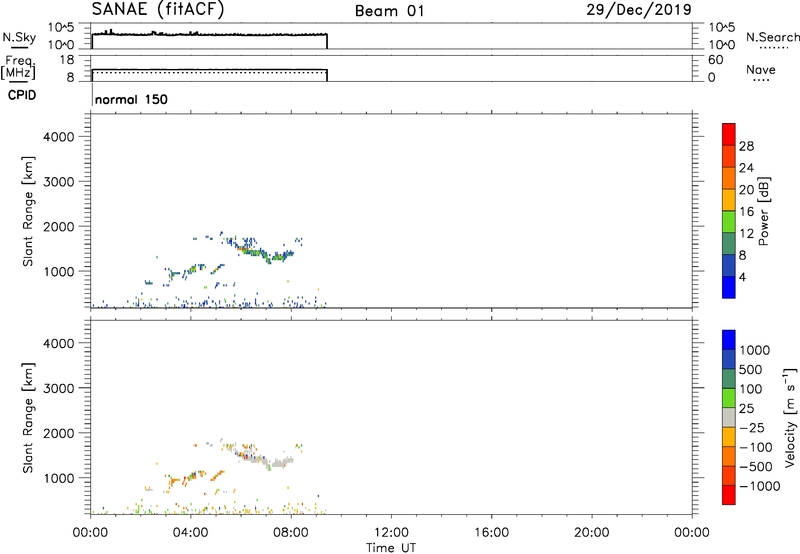The width and height of the screenshot is (800, 554).
Task: Click the 16:00 time axis label
Action: point(491,533)
